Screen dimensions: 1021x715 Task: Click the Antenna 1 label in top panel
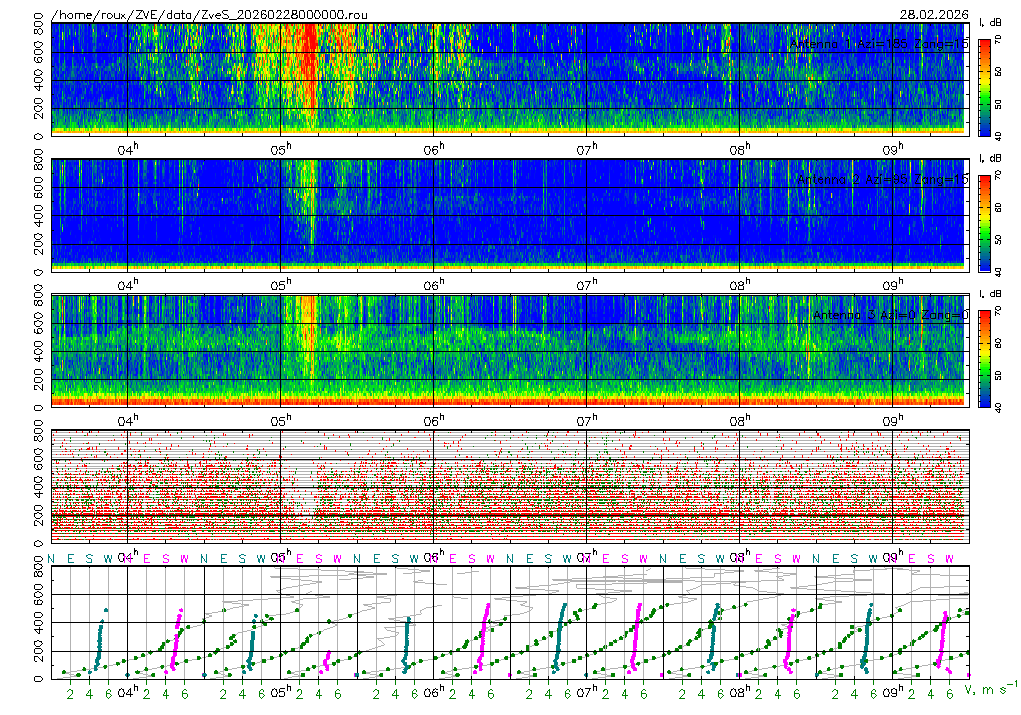[878, 44]
